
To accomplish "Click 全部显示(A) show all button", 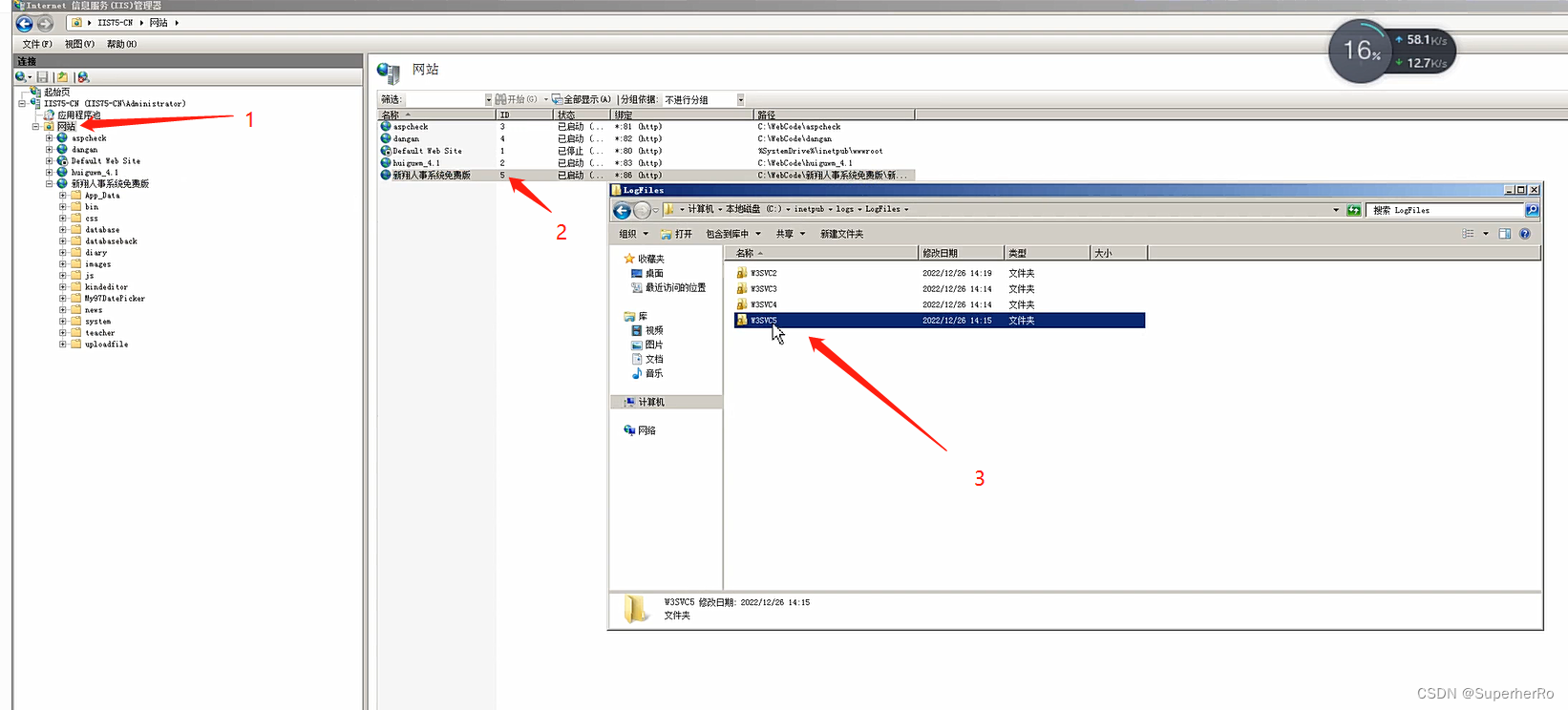I will [x=582, y=100].
